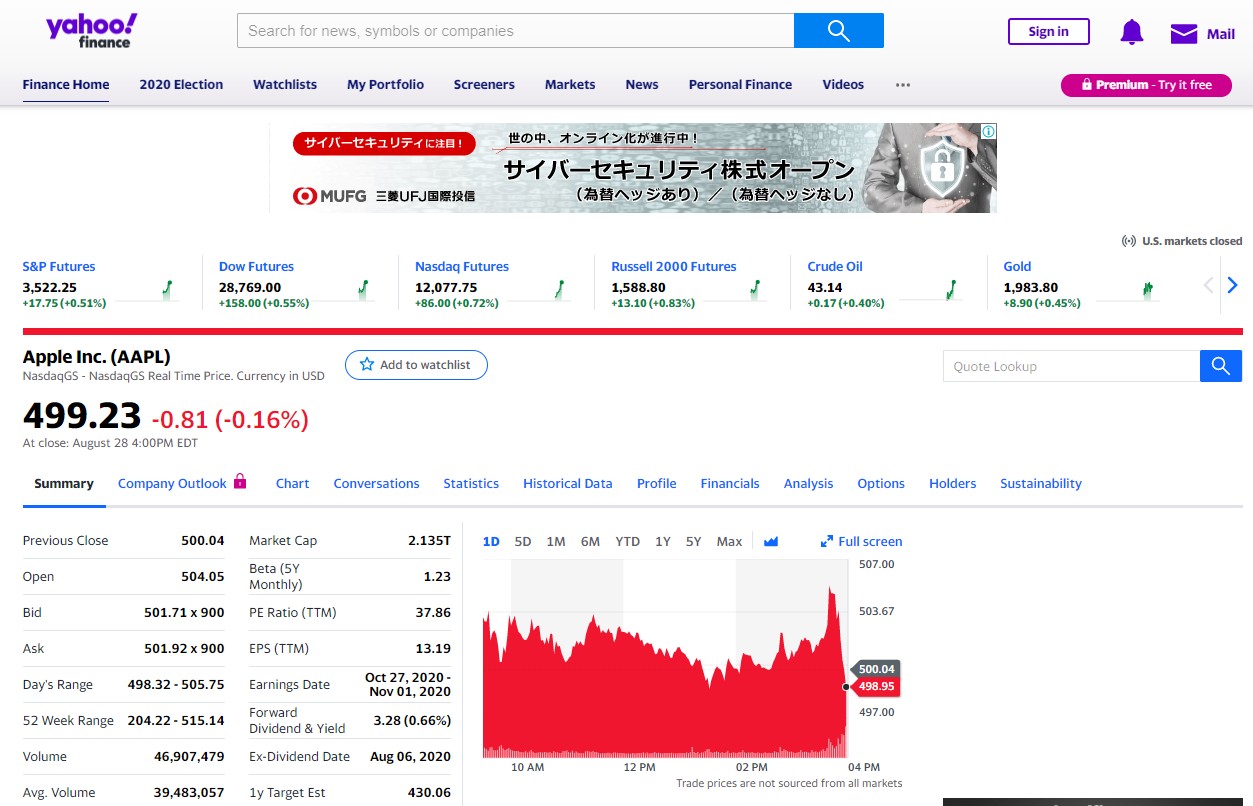Image resolution: width=1253 pixels, height=806 pixels.
Task: Open Yahoo Mail envelope icon
Action: [x=1184, y=33]
